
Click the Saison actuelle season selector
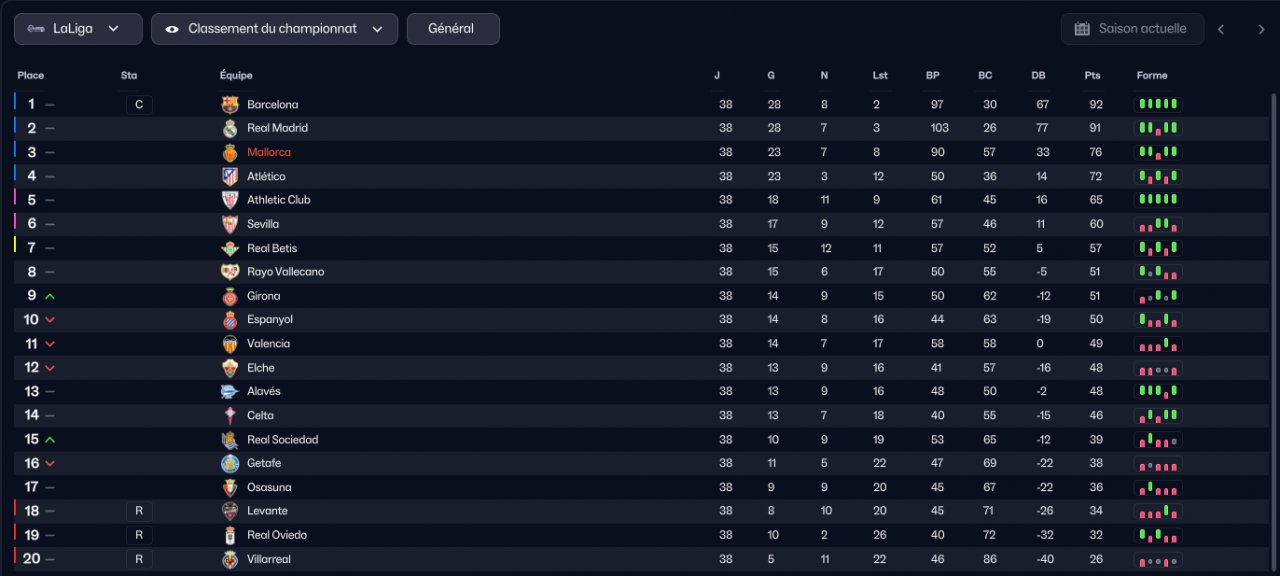click(1130, 29)
